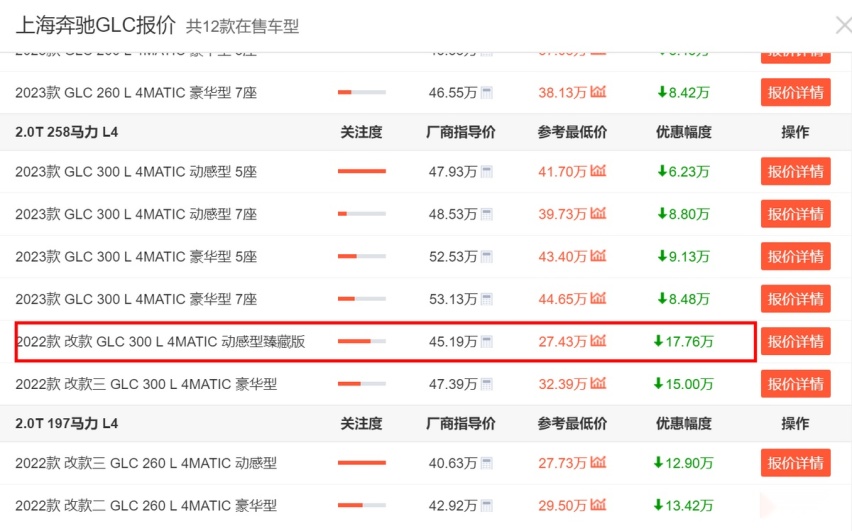View price trend chart icon beside 27.73万

click(x=598, y=462)
